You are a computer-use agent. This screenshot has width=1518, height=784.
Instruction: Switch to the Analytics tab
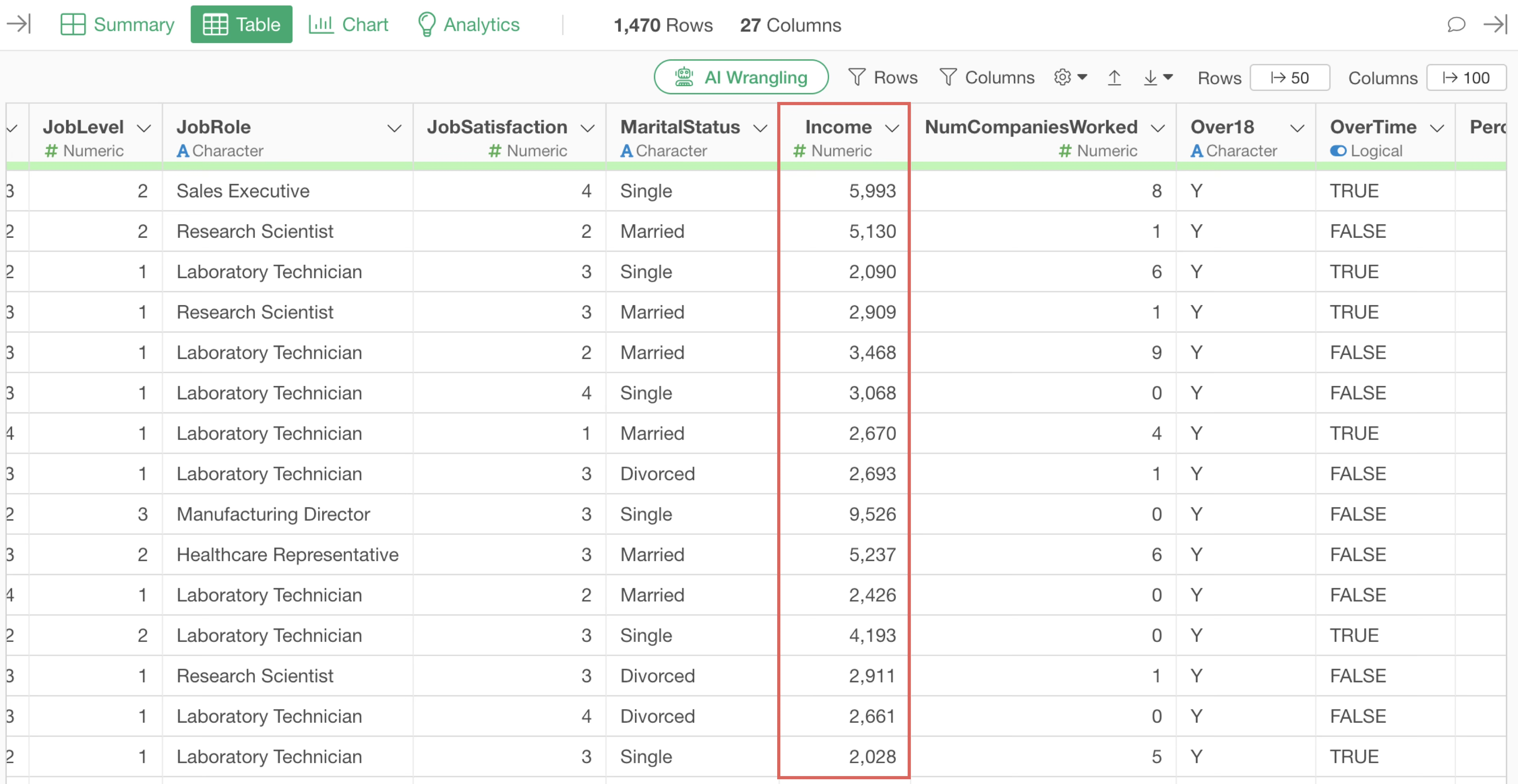pos(468,24)
